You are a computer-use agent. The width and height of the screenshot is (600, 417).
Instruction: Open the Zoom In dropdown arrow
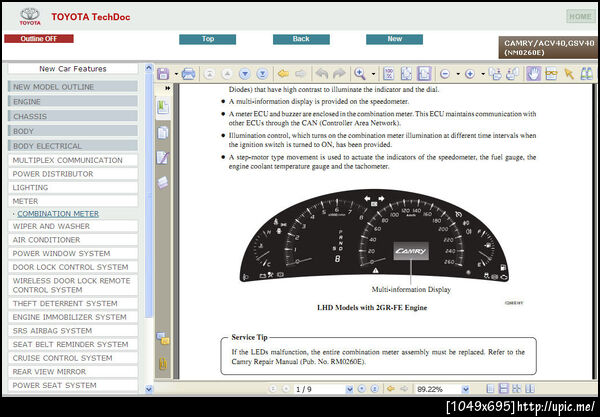[483, 74]
